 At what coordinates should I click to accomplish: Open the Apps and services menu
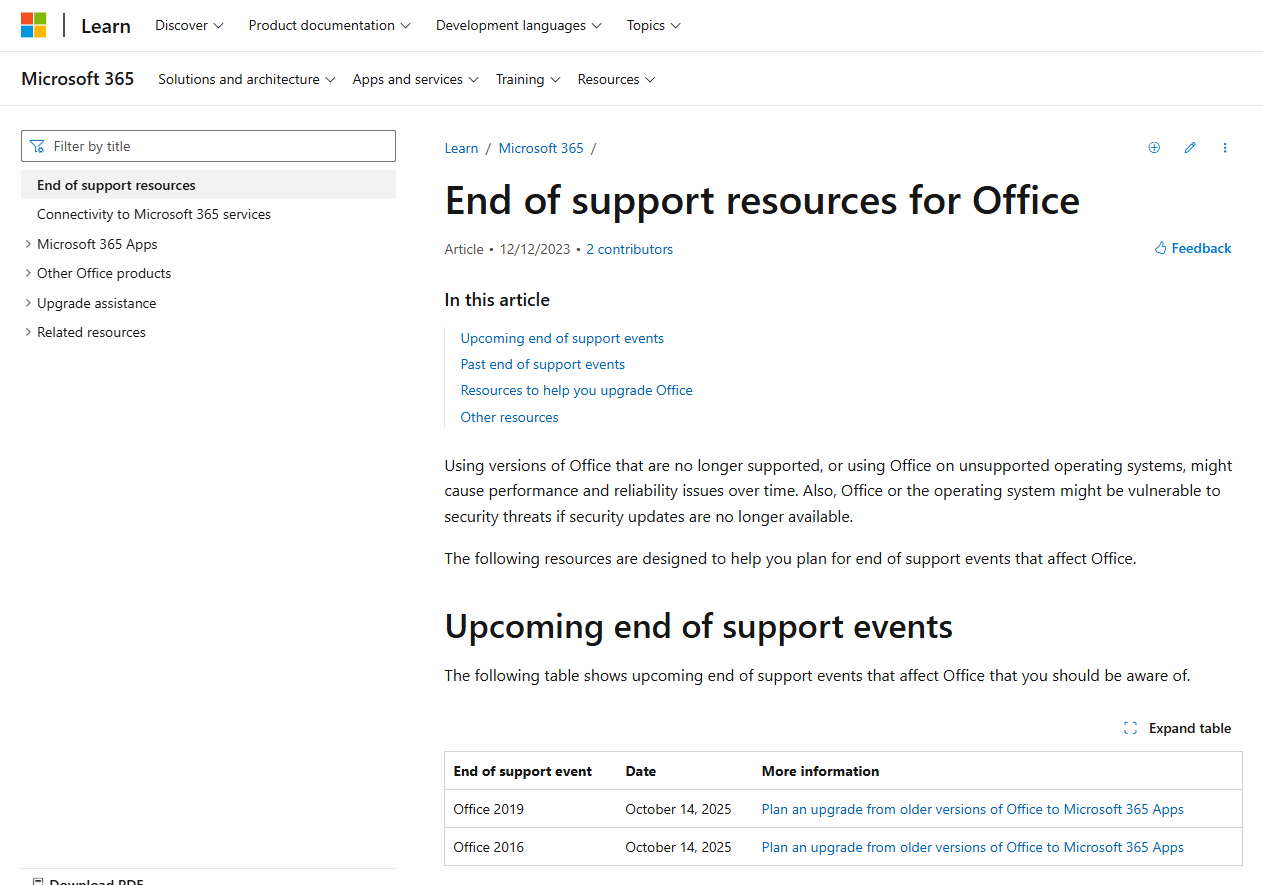[x=416, y=79]
